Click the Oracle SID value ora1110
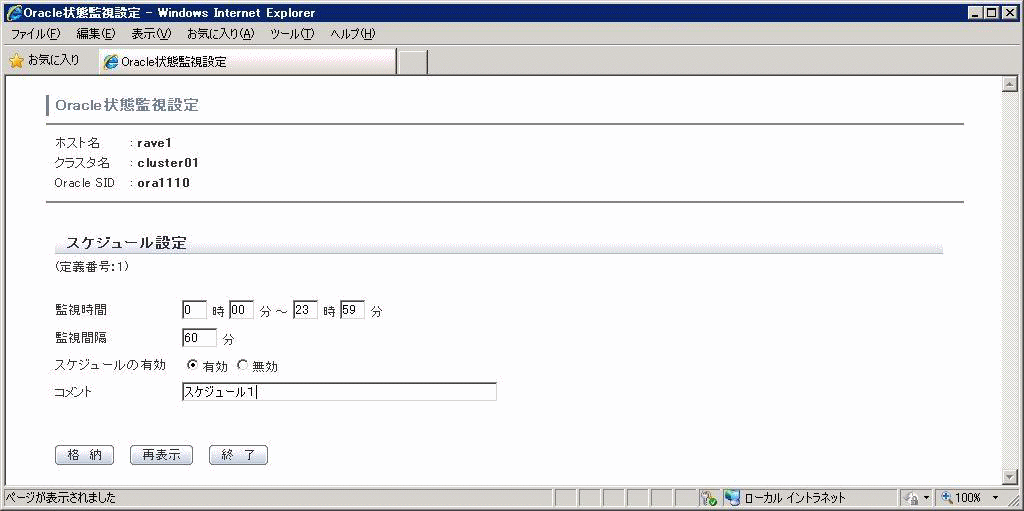This screenshot has width=1024, height=511. coord(163,183)
